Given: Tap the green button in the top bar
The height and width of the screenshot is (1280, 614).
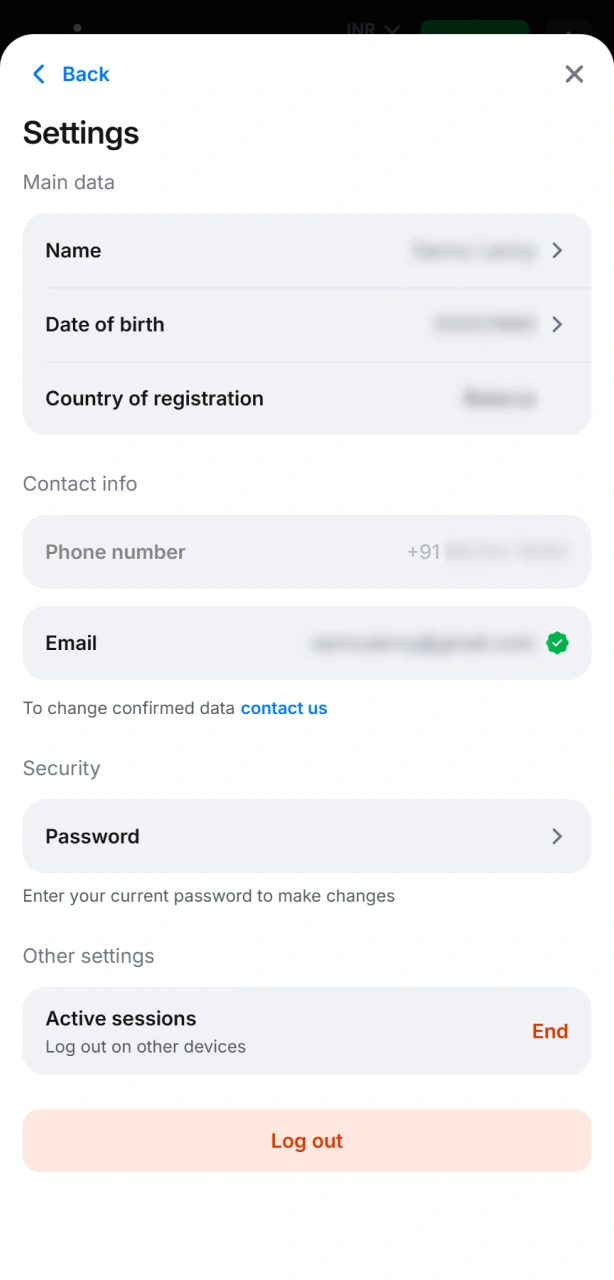Looking at the screenshot, I should pyautogui.click(x=474, y=29).
